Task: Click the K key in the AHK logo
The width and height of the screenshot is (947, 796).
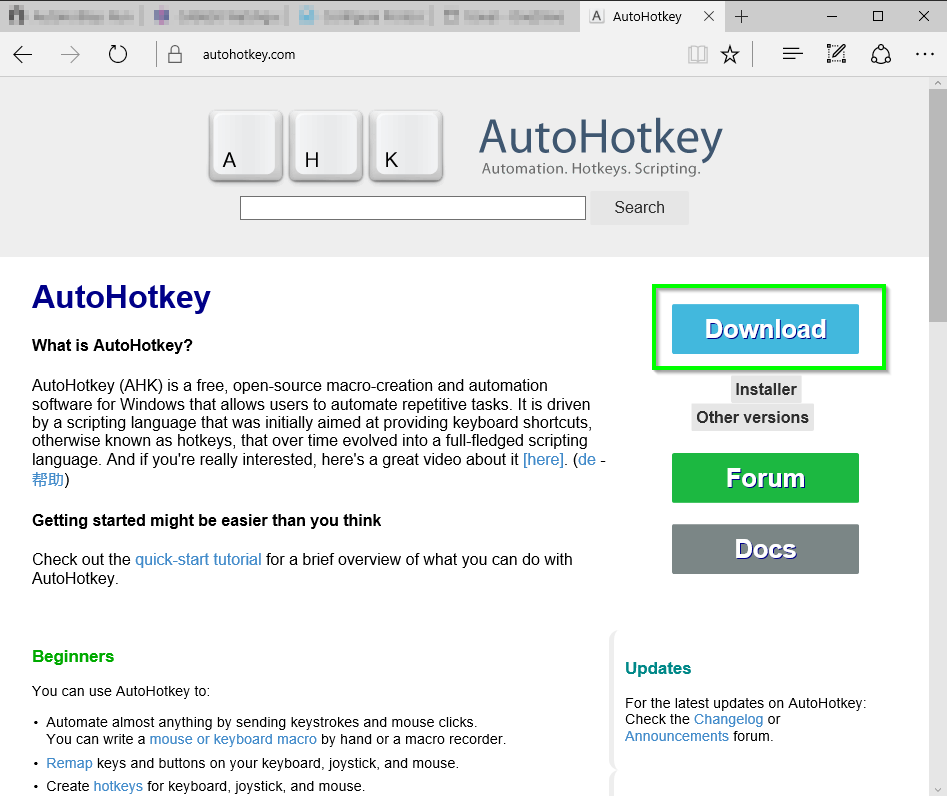Action: coord(406,146)
